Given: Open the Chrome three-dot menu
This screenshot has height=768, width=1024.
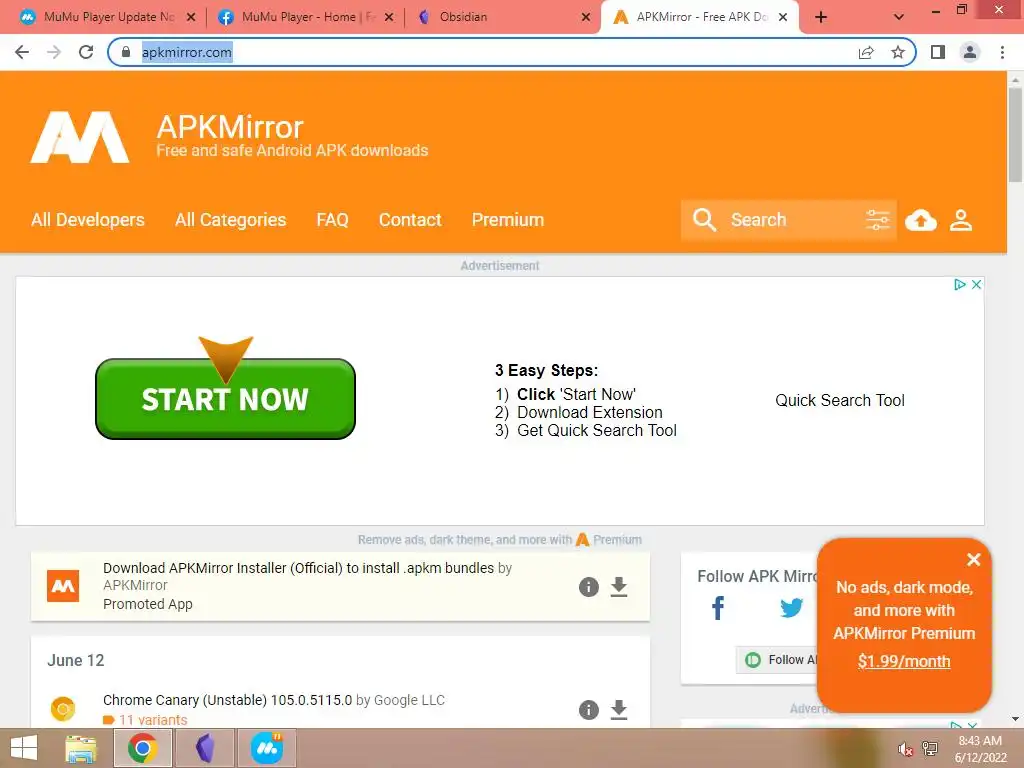Looking at the screenshot, I should tap(1002, 52).
